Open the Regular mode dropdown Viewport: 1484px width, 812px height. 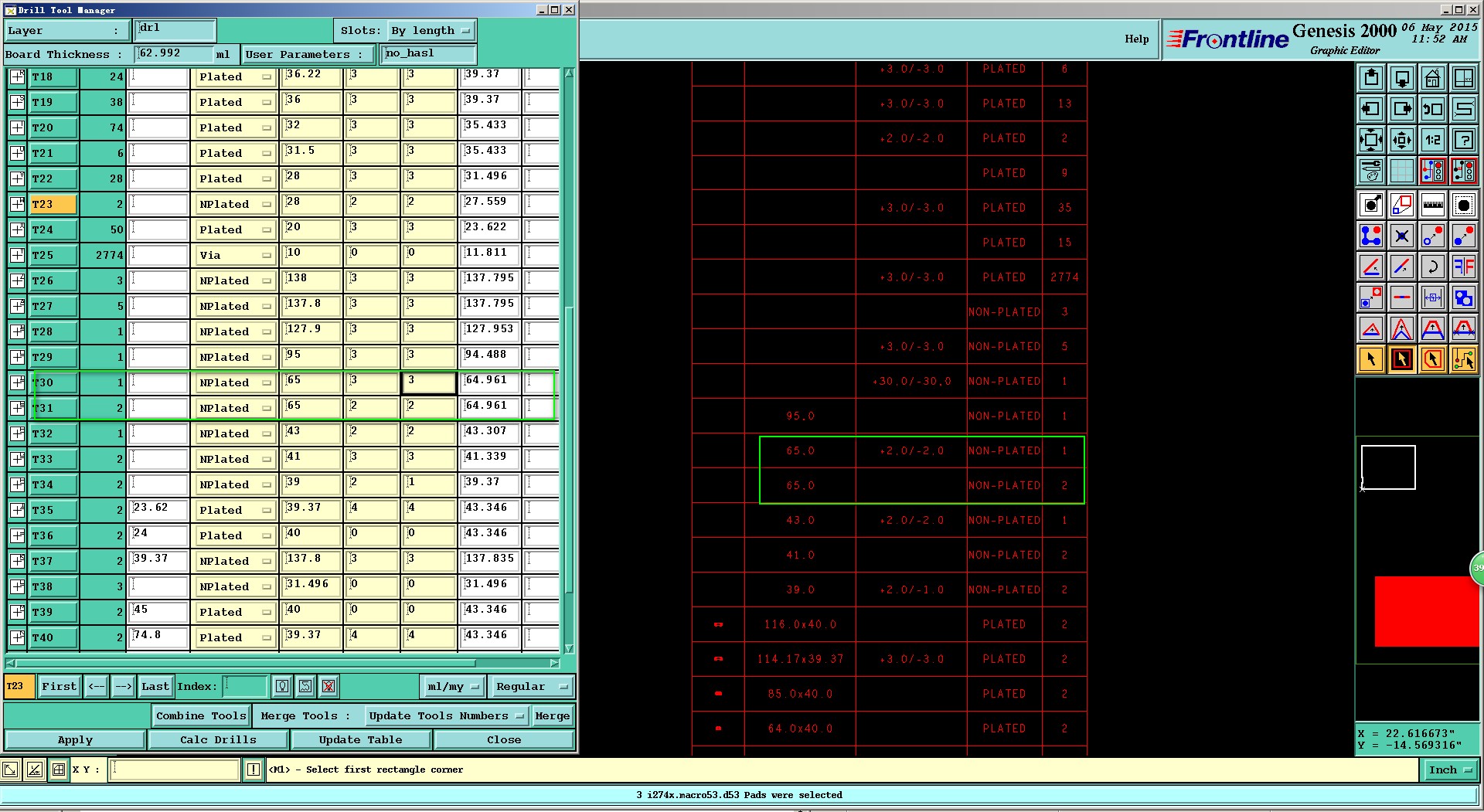click(531, 686)
